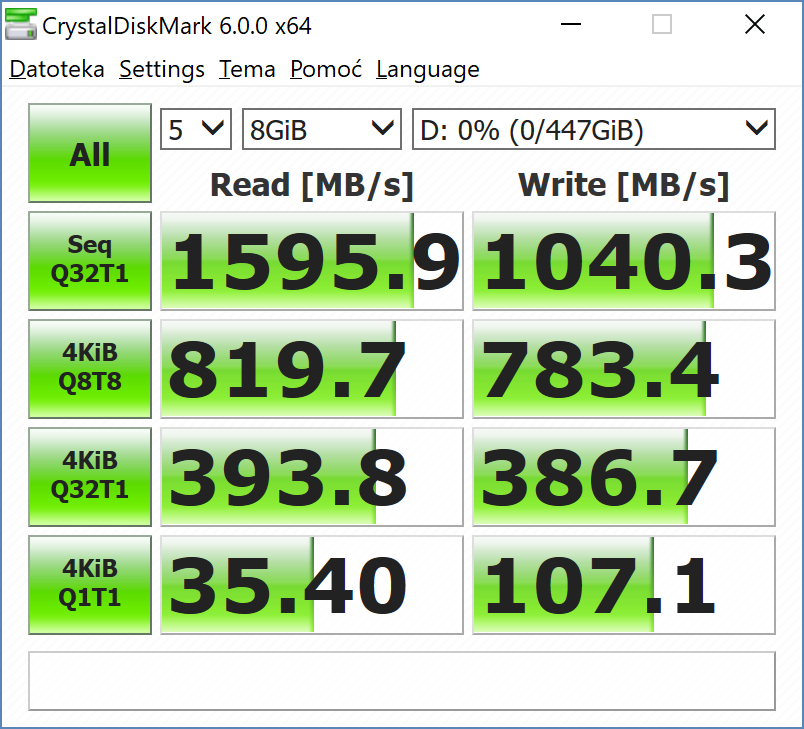Close the CrystalDiskMark window
Screen dimensions: 804x729
755,24
